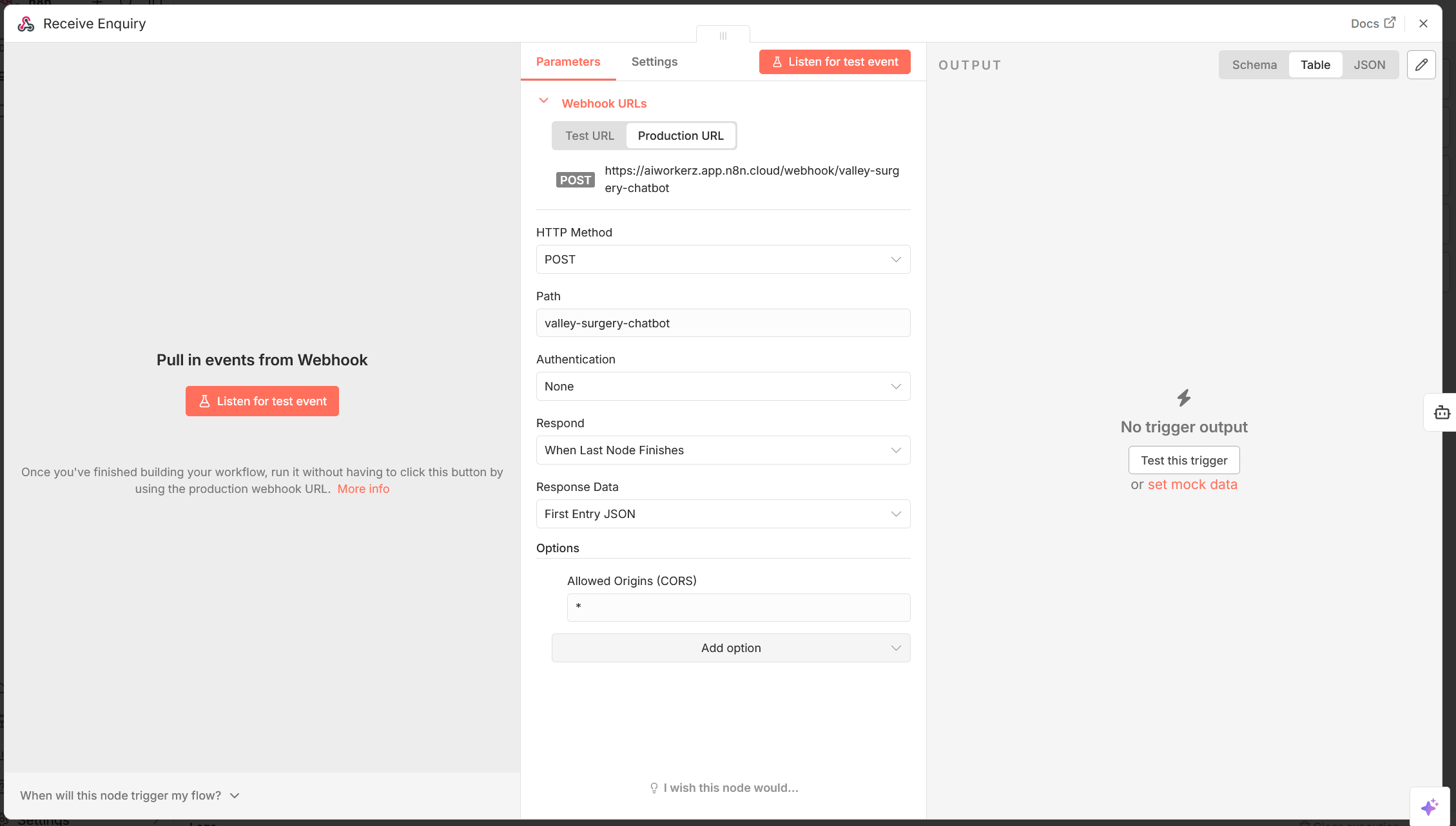The width and height of the screenshot is (1456, 826).
Task: Open the AI assistant sparkle icon
Action: tap(1429, 806)
